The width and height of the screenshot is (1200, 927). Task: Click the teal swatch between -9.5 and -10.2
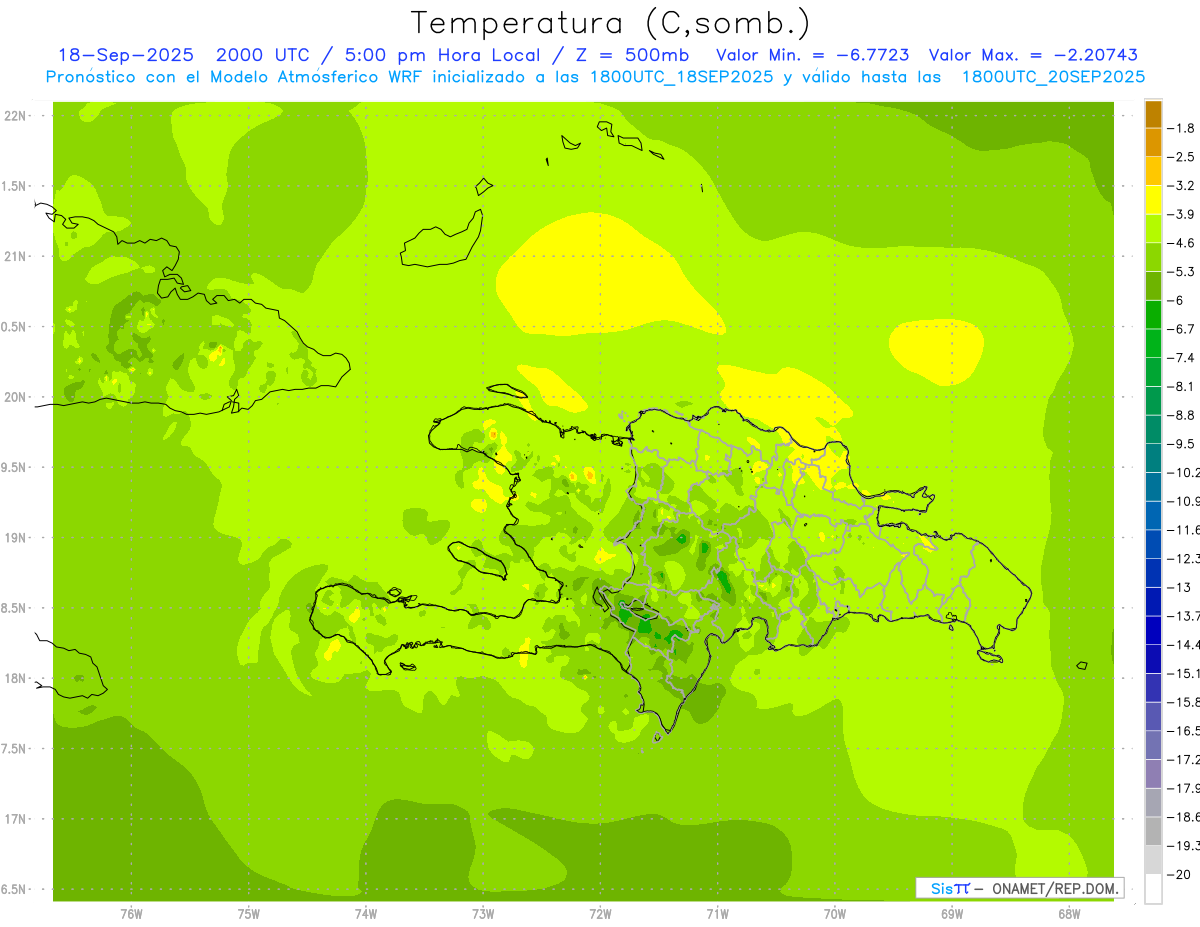point(1153,457)
